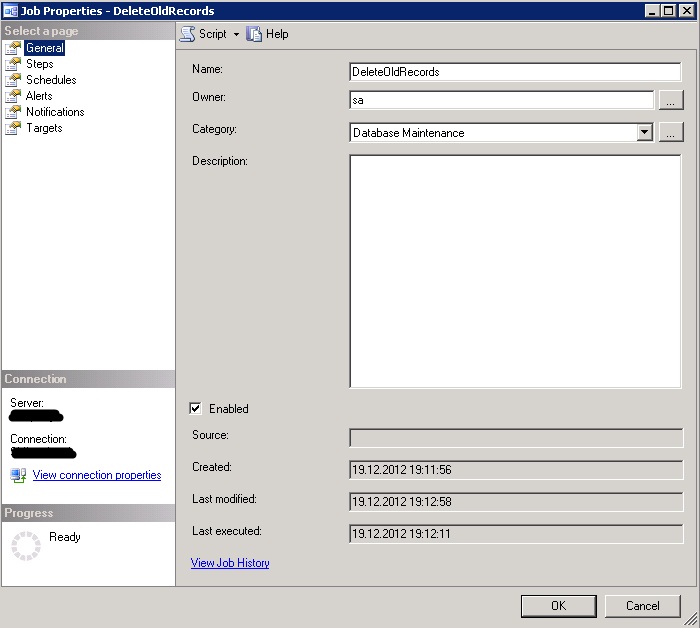Expand the Script dropdown arrow
The image size is (700, 628).
(236, 34)
